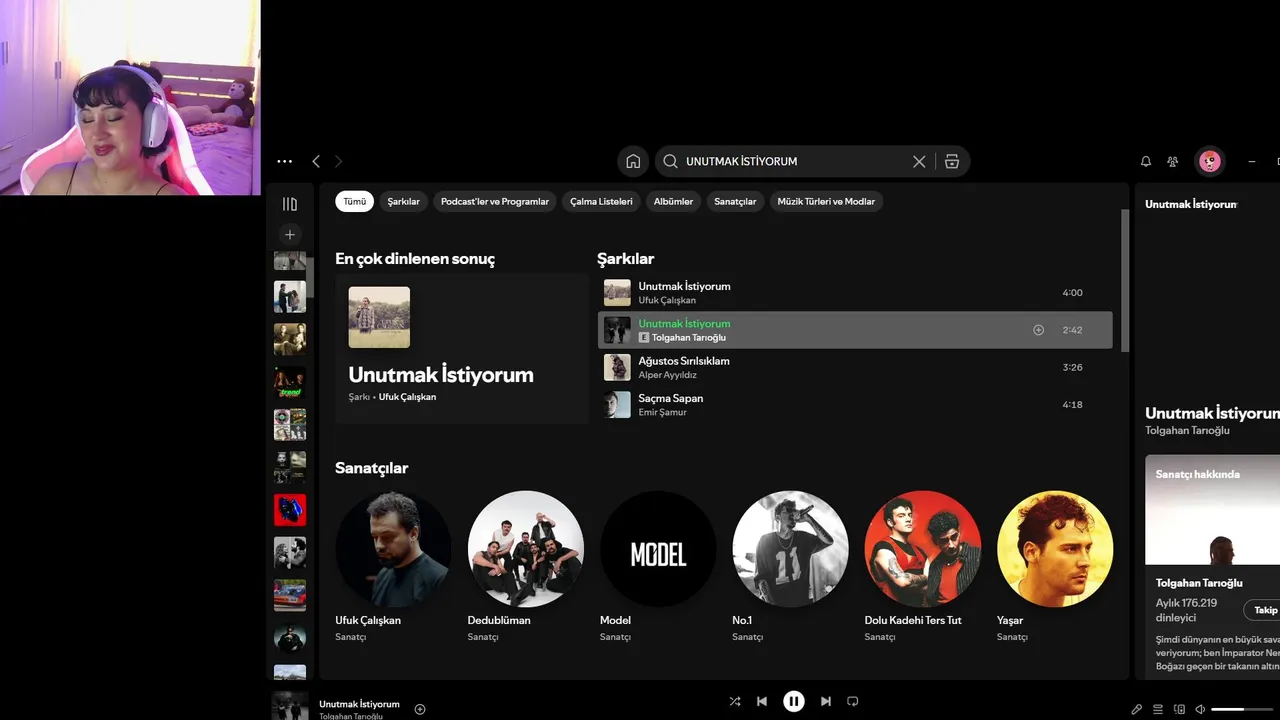
Task: Open No.1 artist card
Action: point(790,566)
